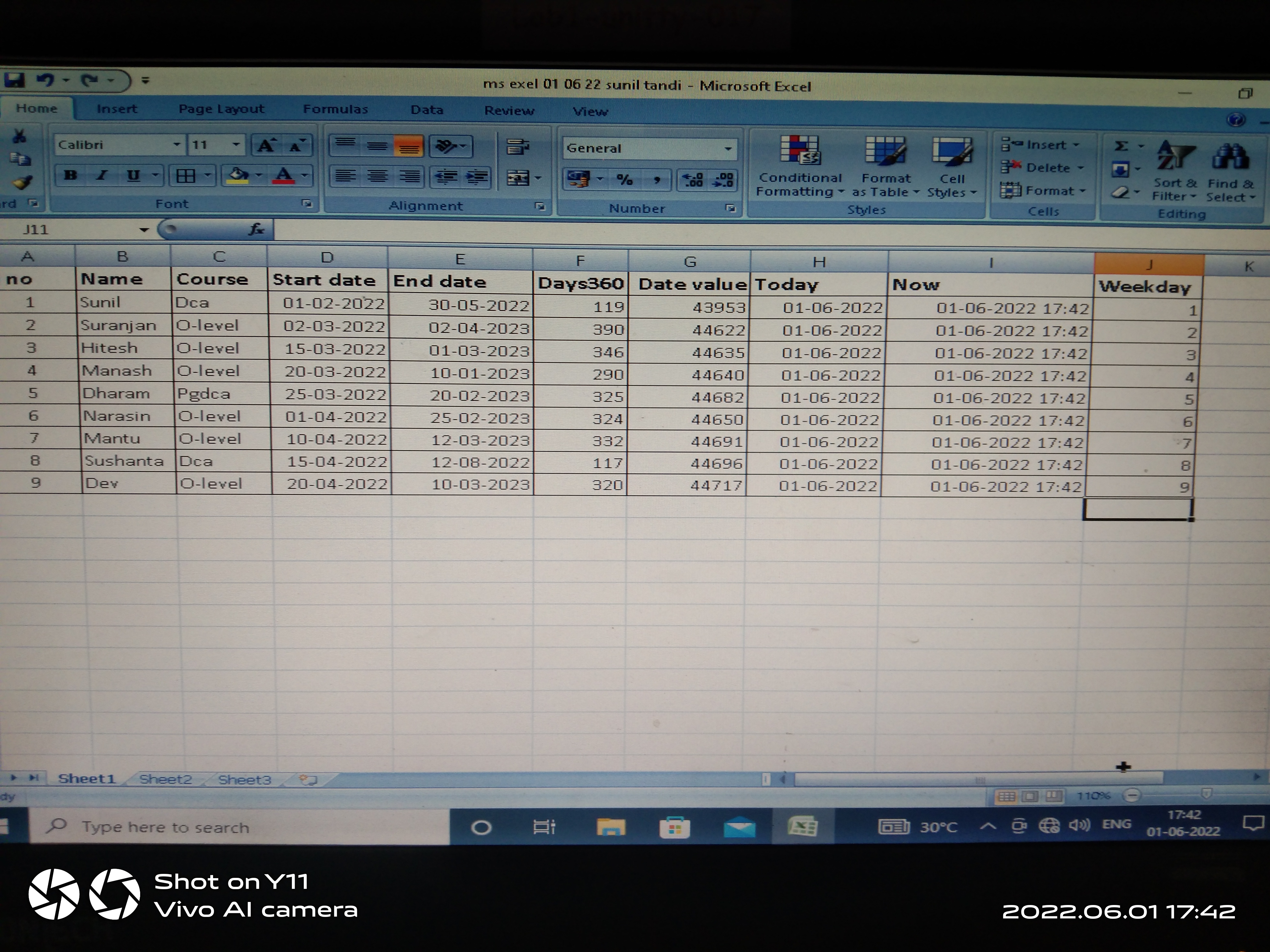Screen dimensions: 1270x952
Task: Toggle Italic formatting
Action: click(102, 175)
